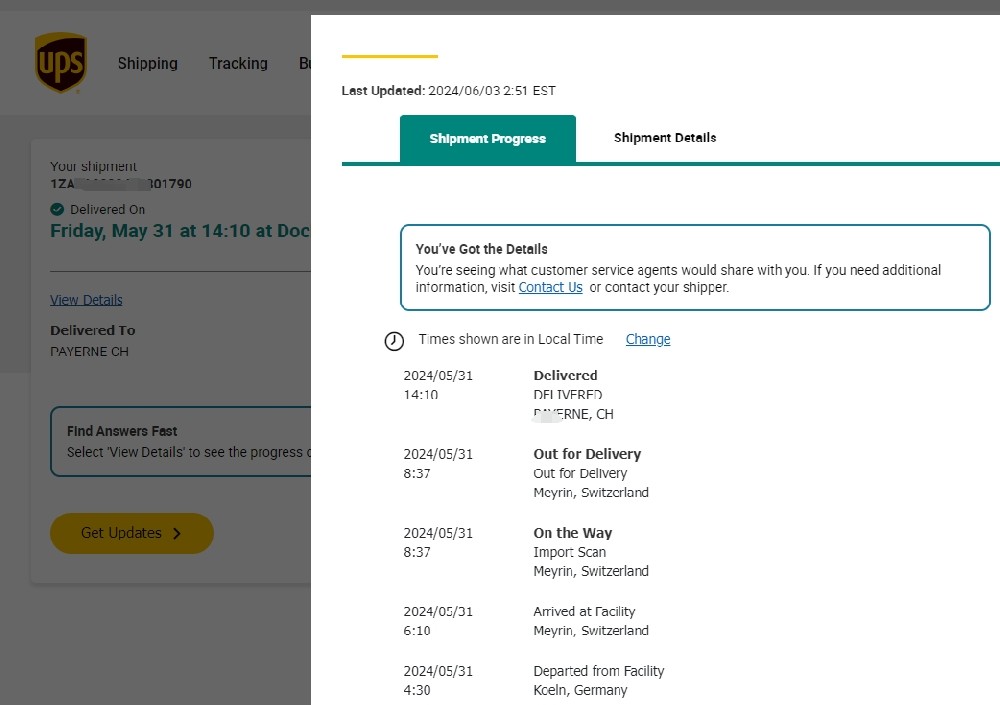Select the tracking number under Your shipment

pos(121,184)
